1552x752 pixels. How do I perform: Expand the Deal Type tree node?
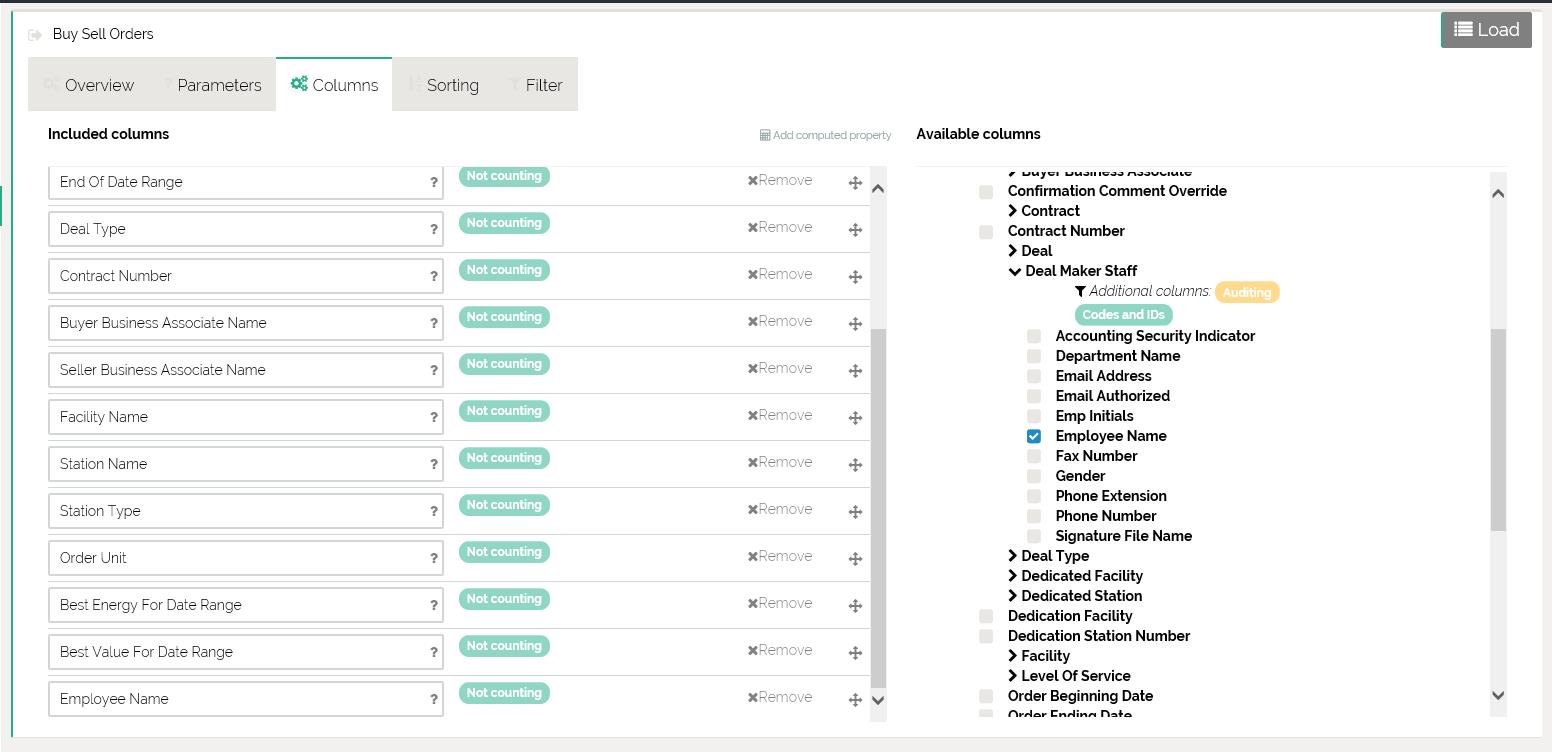pos(1013,556)
